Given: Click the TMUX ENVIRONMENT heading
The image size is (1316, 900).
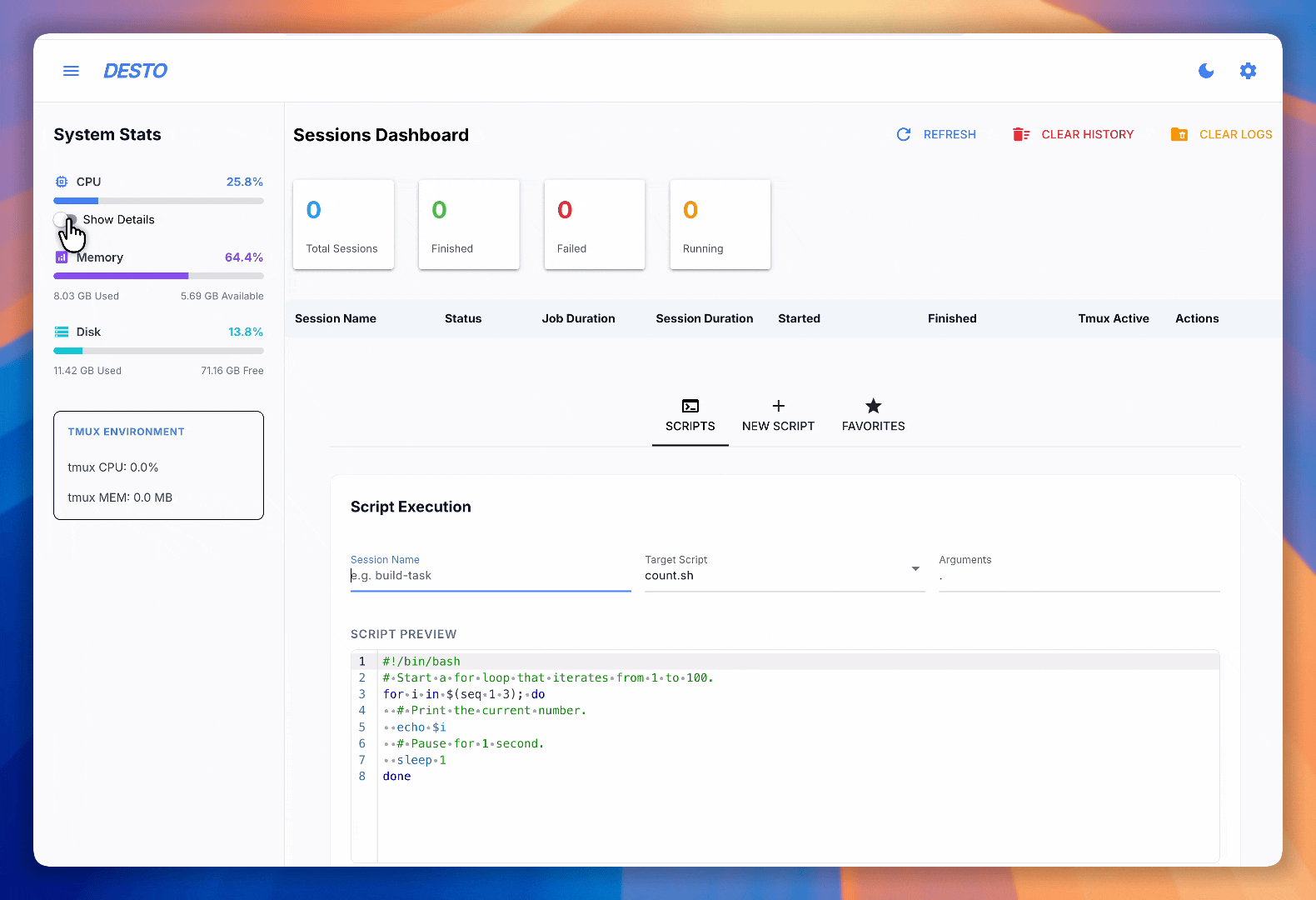Looking at the screenshot, I should click(x=127, y=432).
